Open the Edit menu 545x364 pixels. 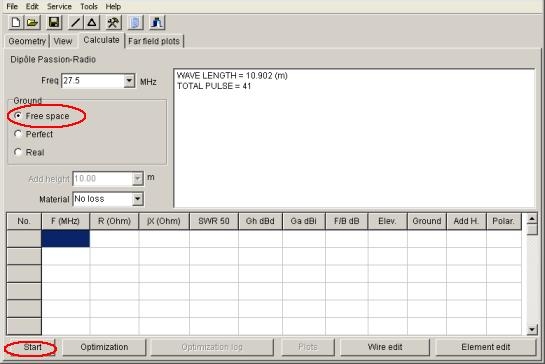click(32, 6)
